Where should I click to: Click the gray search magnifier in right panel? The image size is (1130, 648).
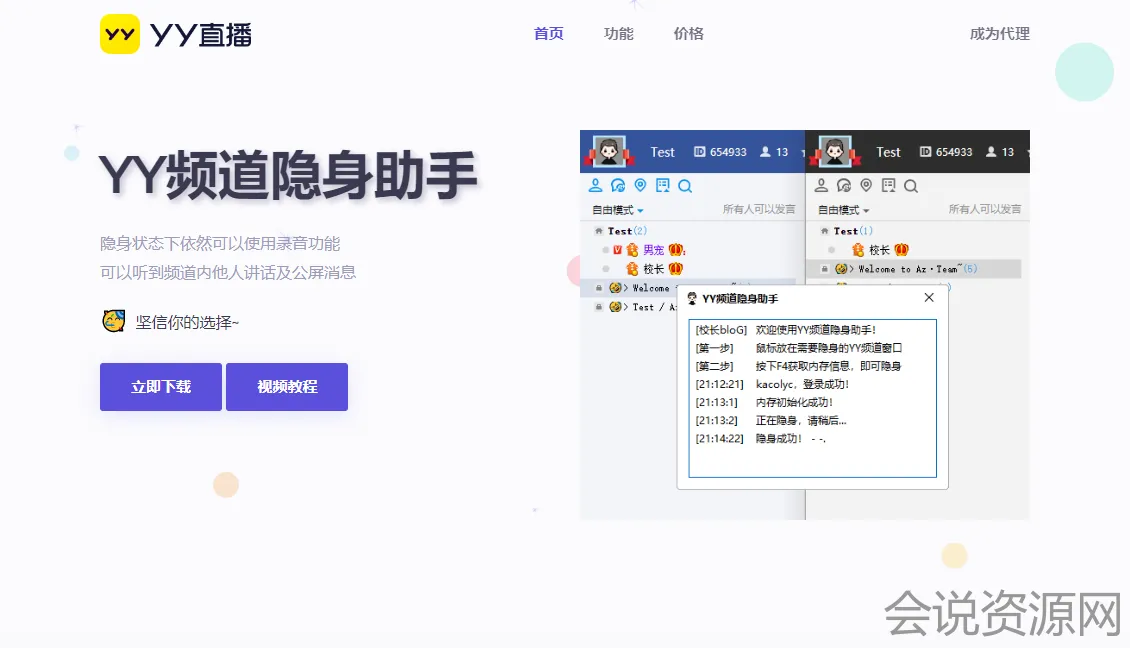point(911,186)
